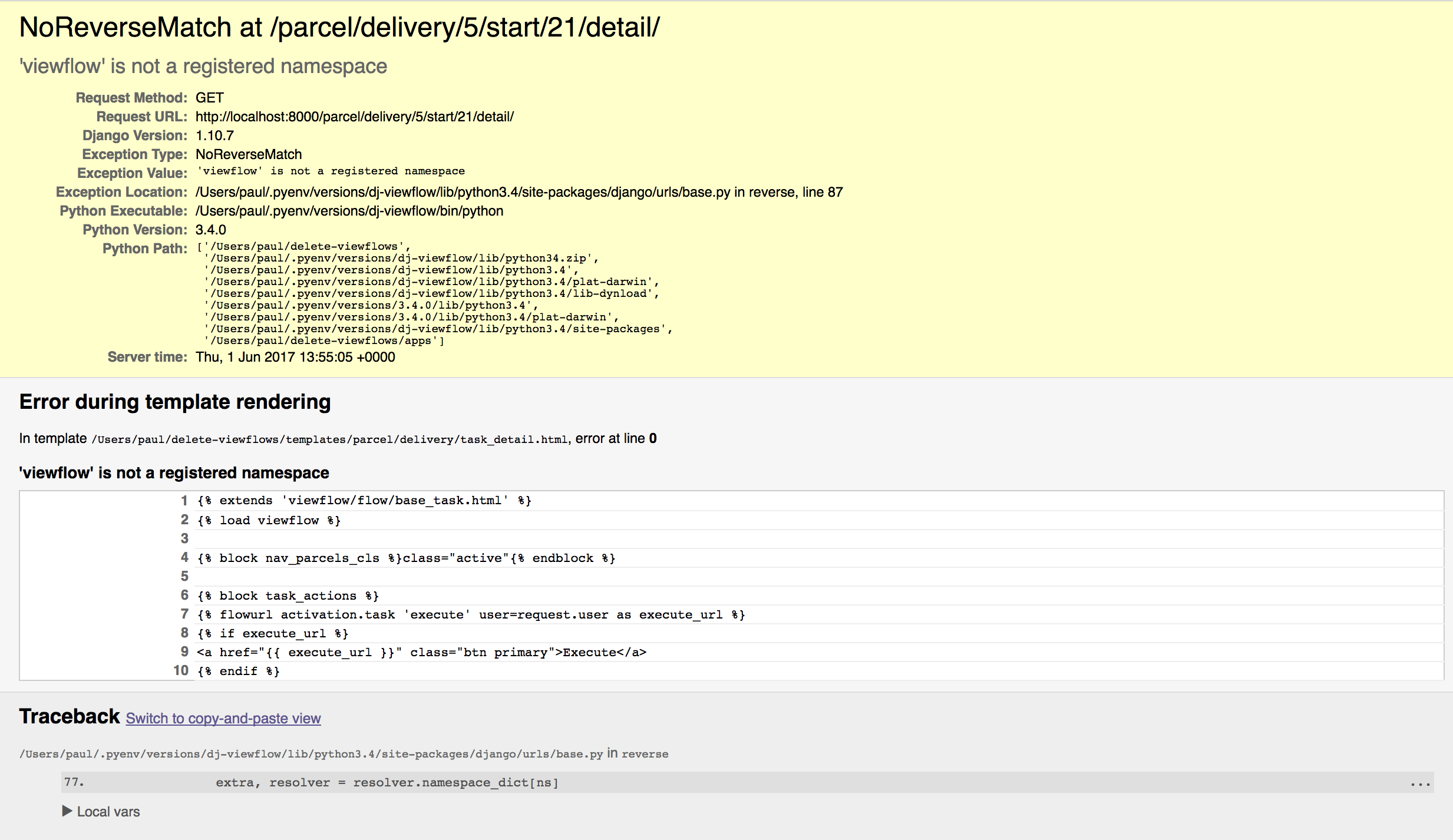
Task: Click traceback code line 77 to expand context
Action: point(387,783)
